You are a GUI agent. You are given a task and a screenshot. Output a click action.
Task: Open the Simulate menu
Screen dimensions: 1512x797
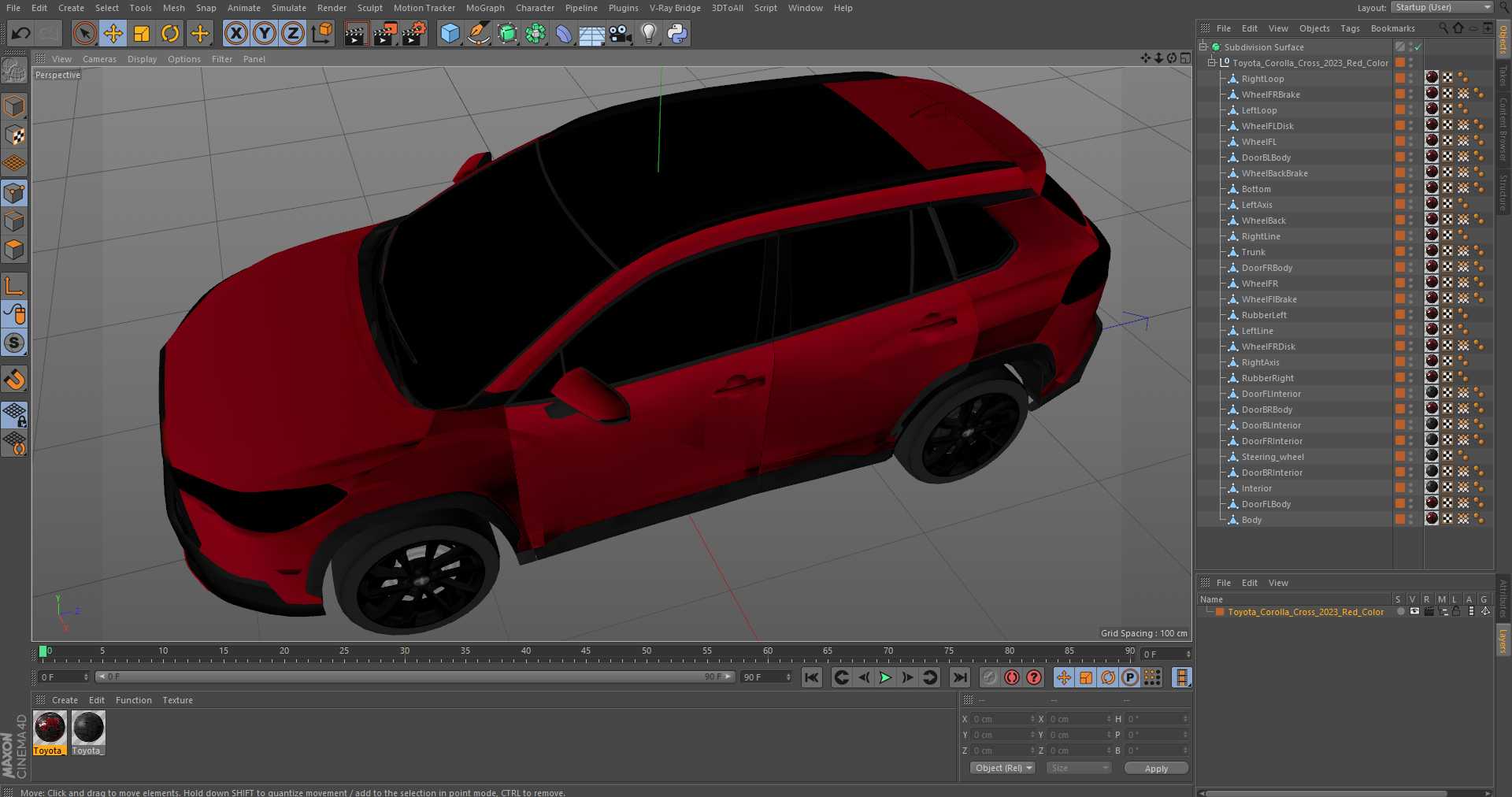[289, 8]
